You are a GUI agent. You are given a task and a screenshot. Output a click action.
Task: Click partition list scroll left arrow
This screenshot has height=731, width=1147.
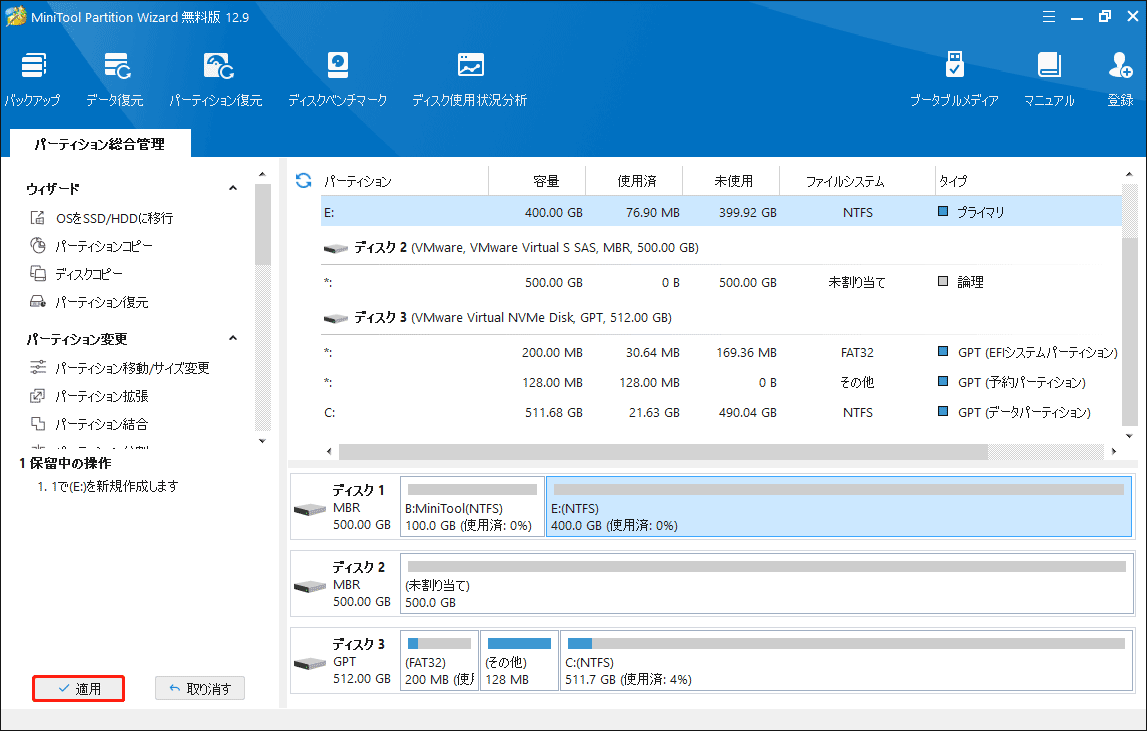[329, 451]
